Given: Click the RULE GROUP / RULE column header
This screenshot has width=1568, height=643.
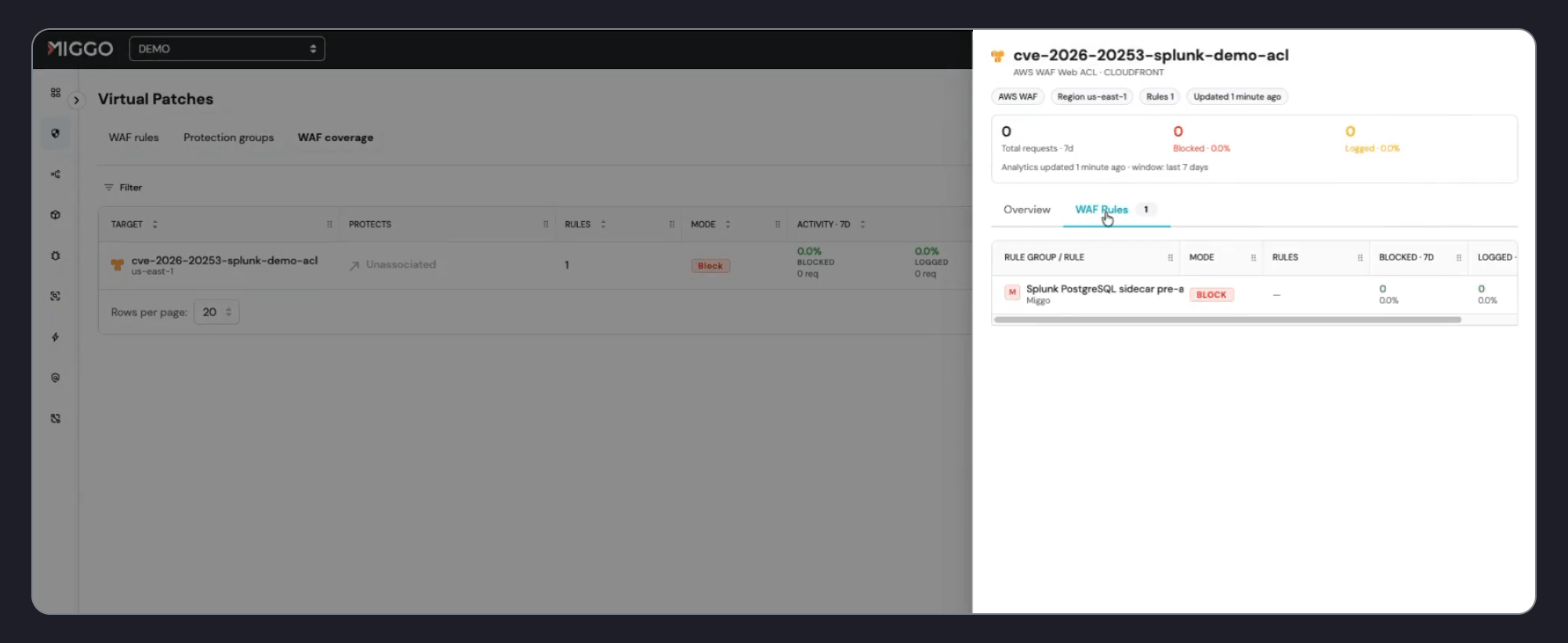Looking at the screenshot, I should [1044, 257].
